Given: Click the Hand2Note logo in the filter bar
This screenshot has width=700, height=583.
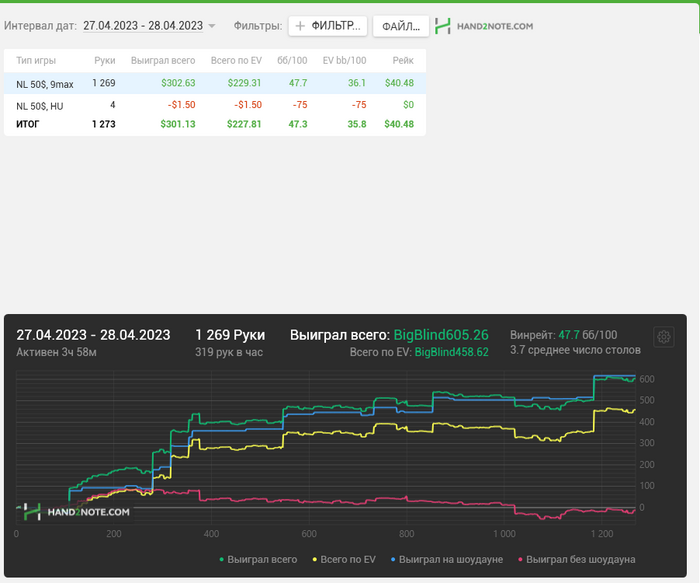Looking at the screenshot, I should (484, 26).
